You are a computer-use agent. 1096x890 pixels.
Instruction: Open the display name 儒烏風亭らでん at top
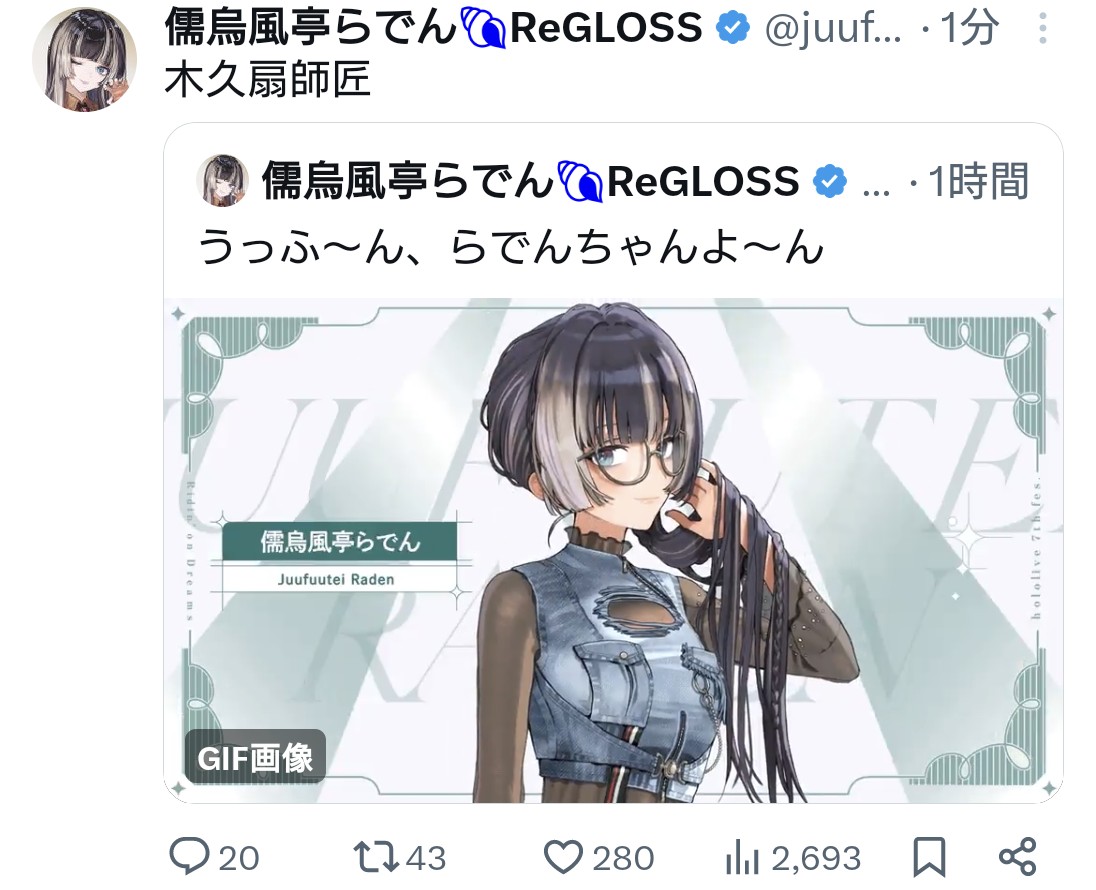point(310,28)
